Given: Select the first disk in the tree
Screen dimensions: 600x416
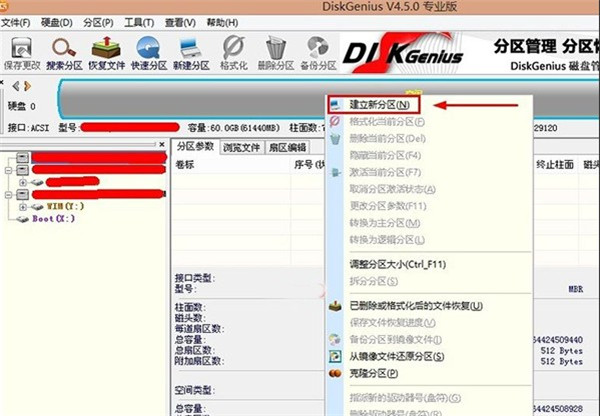Looking at the screenshot, I should tap(99, 157).
